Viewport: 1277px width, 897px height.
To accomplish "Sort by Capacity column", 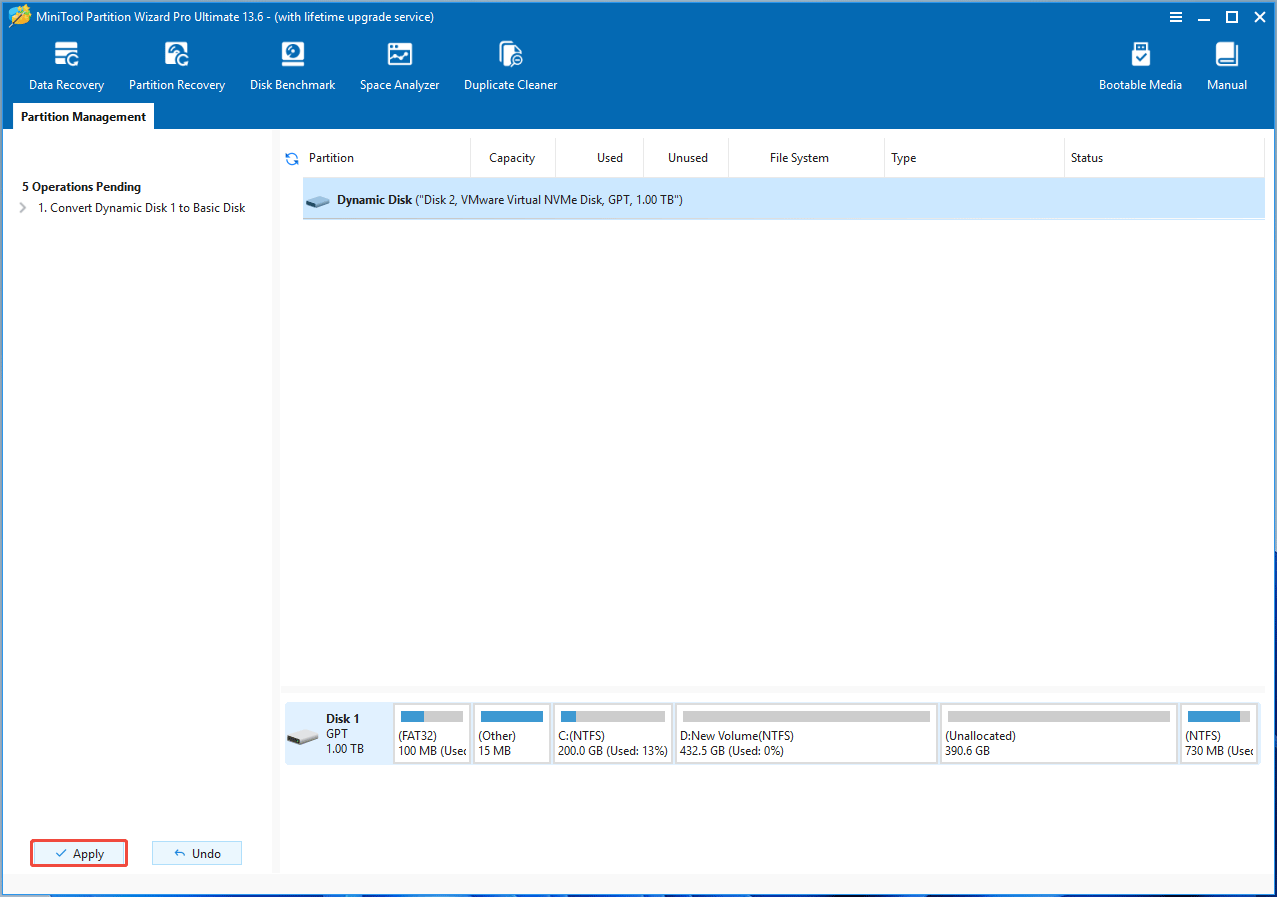I will coord(512,158).
